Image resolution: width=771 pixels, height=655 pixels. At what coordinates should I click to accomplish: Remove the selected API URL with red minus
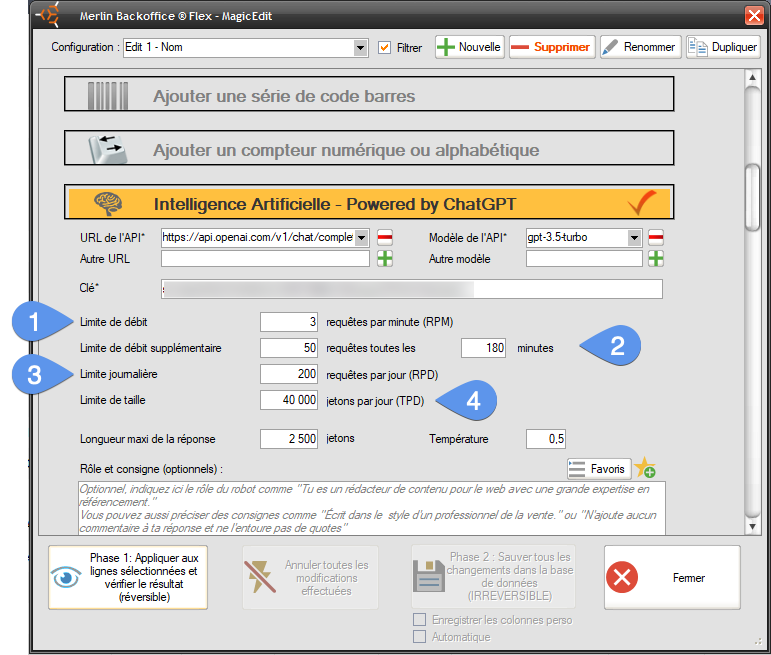[x=385, y=238]
